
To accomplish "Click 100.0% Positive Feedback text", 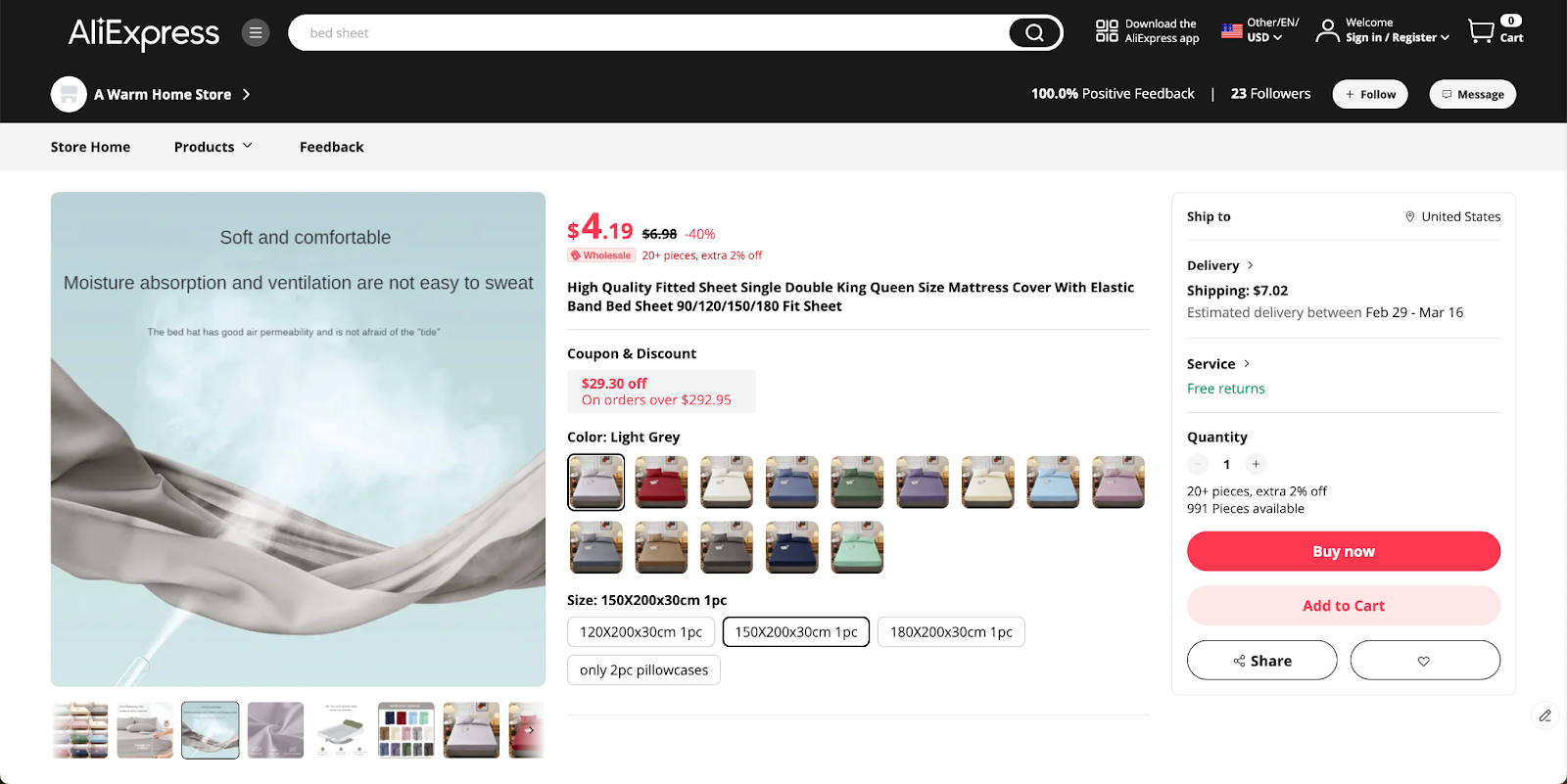I will click(1113, 94).
